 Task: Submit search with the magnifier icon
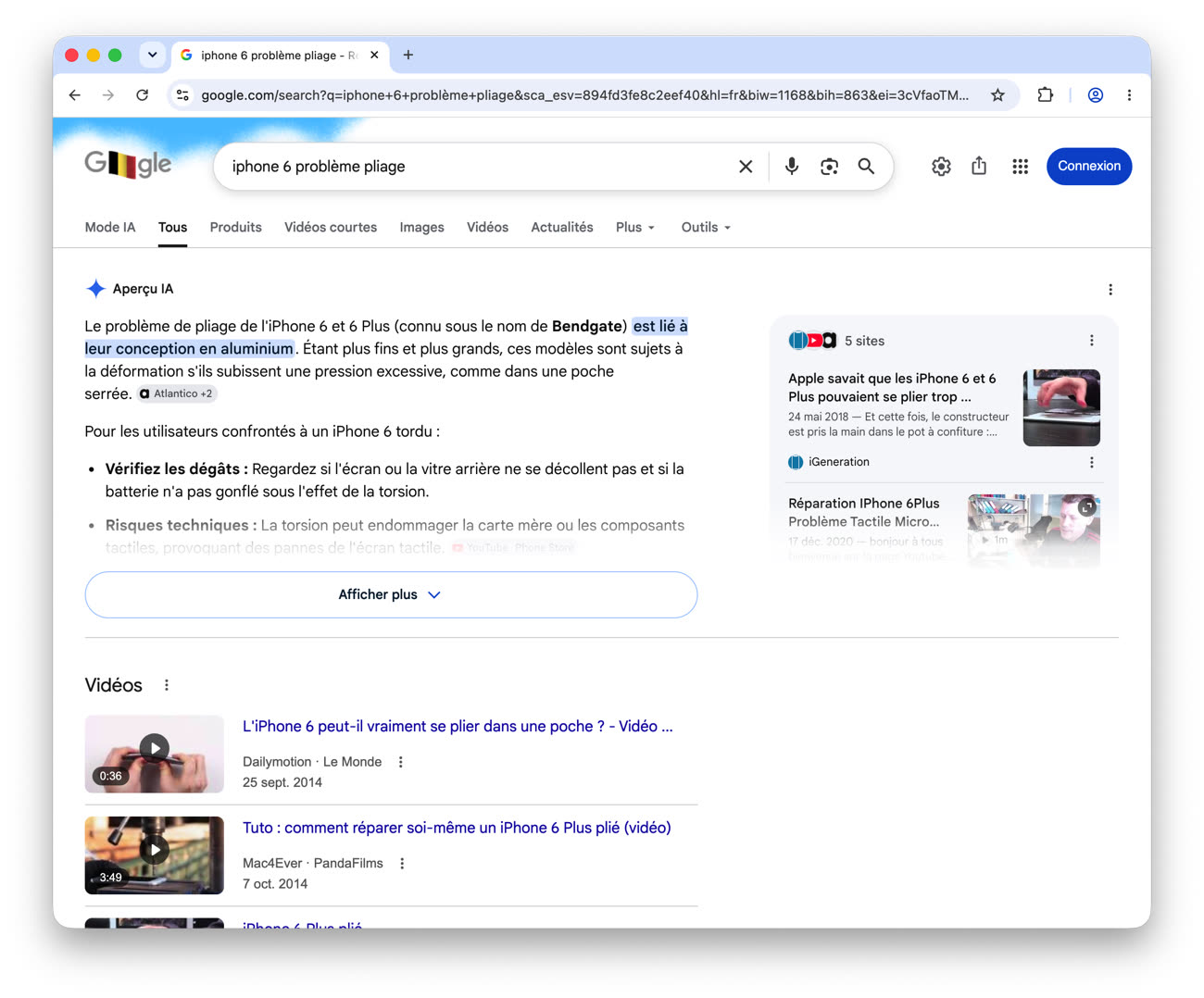click(866, 167)
